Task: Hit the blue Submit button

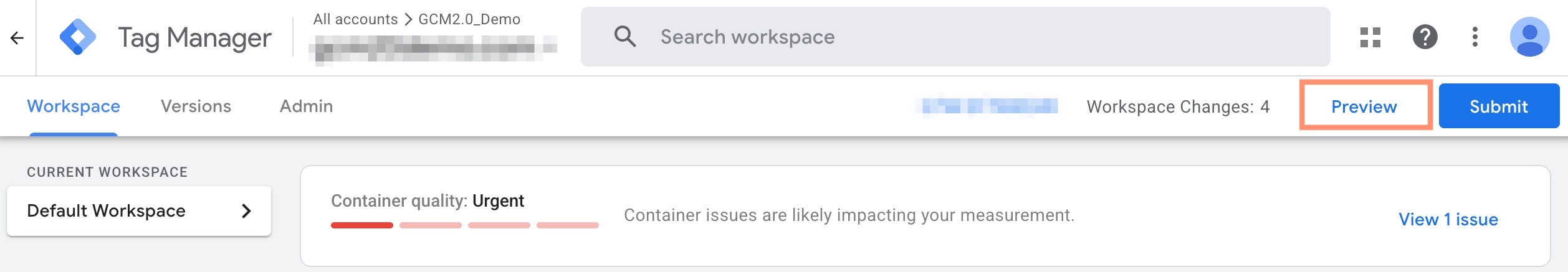Action: click(x=1498, y=106)
